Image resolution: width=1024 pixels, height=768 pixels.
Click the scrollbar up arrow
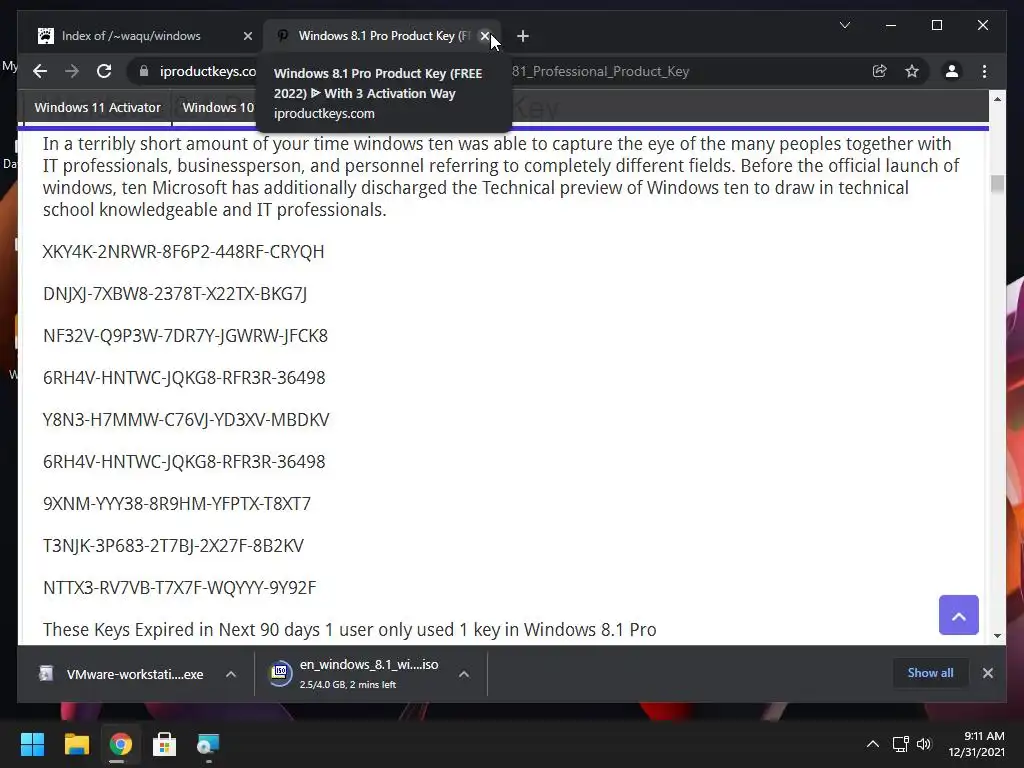pos(997,99)
